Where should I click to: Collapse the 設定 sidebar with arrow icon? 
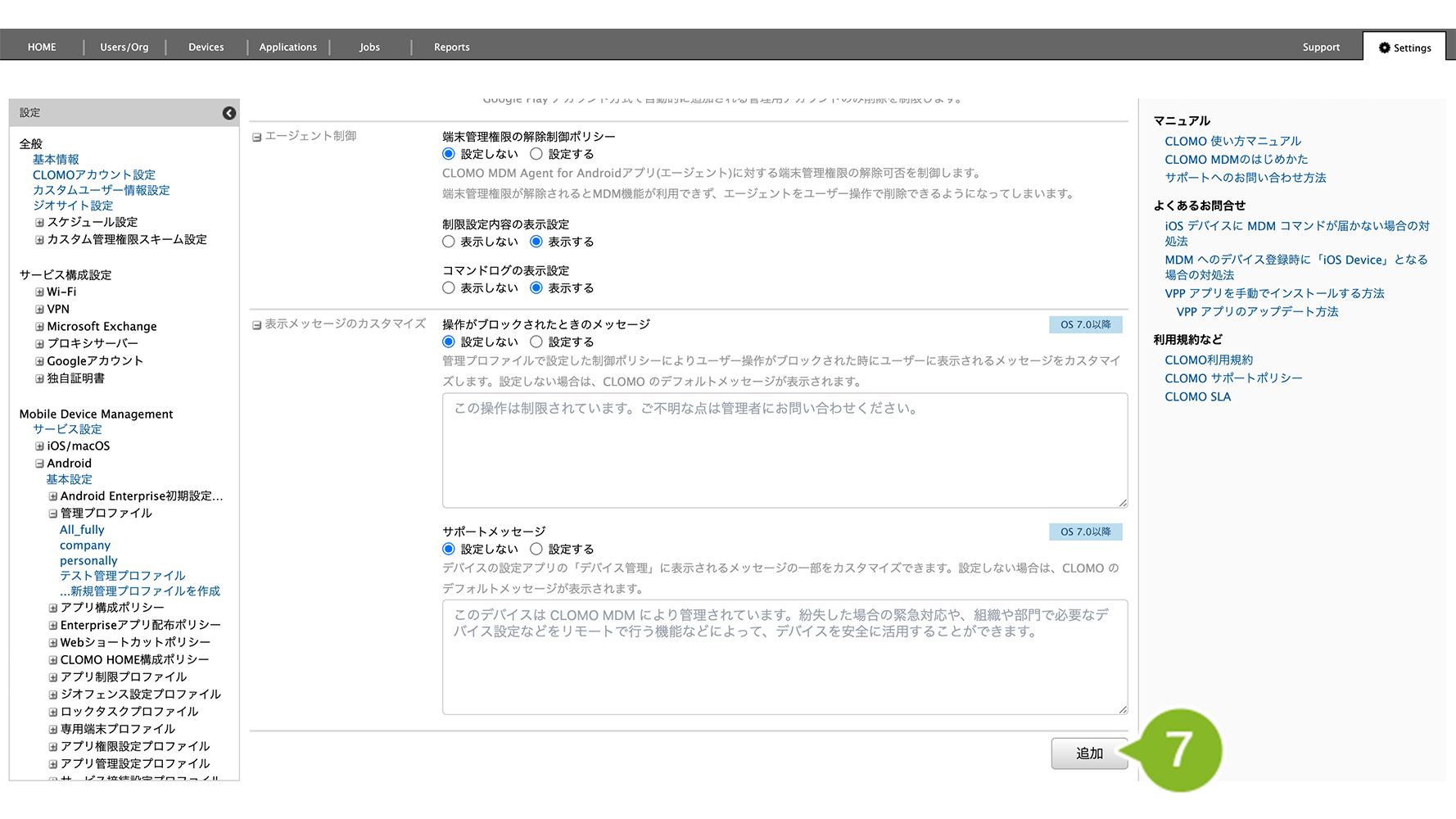click(x=229, y=113)
